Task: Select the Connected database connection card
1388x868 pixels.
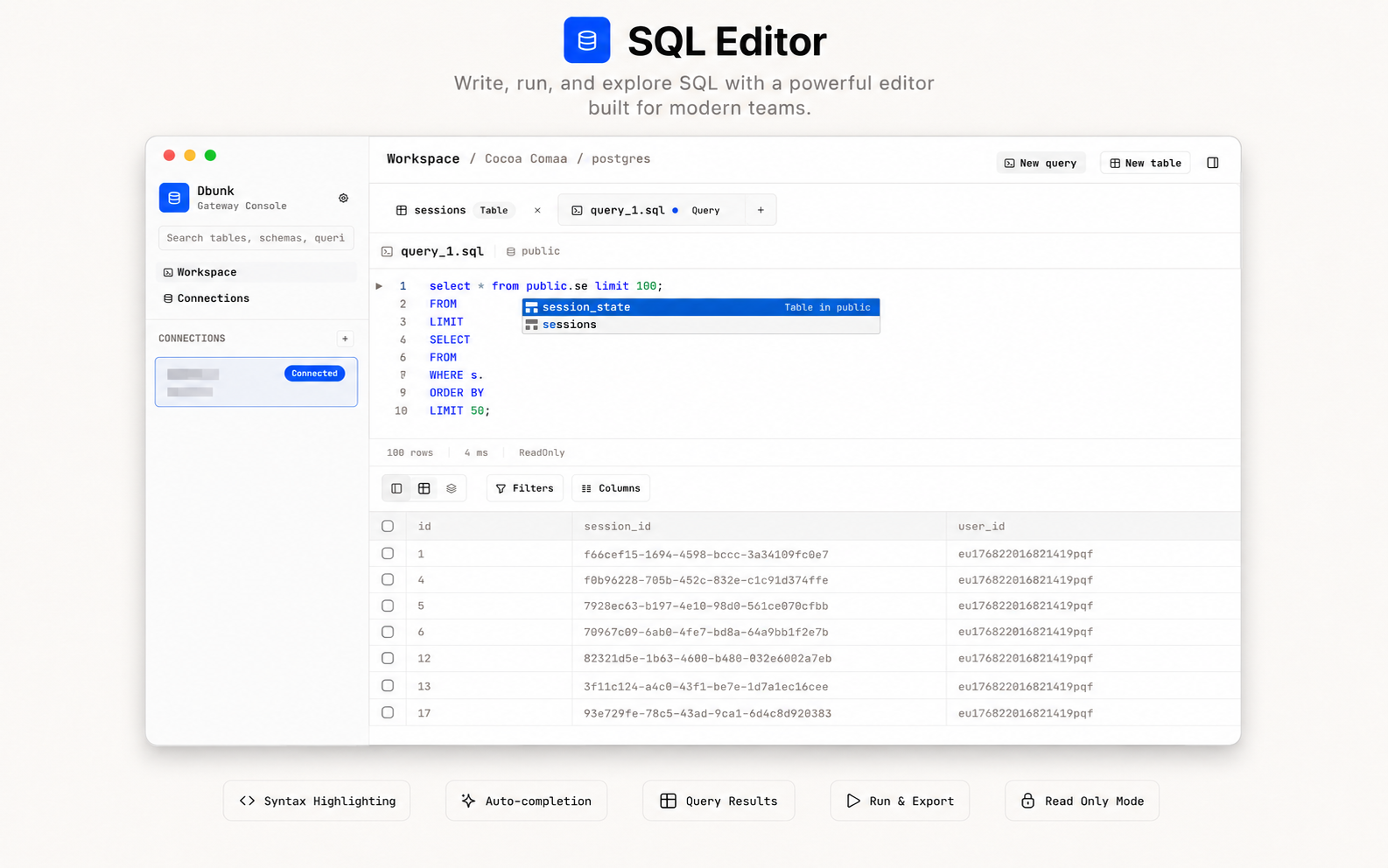Action: click(256, 381)
